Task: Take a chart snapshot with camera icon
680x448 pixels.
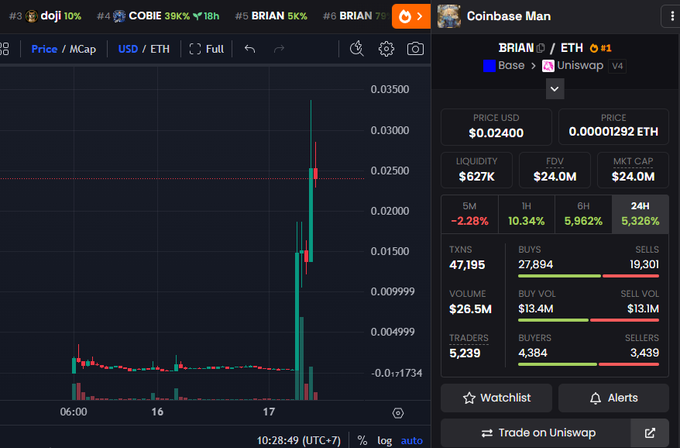Action: [x=415, y=49]
